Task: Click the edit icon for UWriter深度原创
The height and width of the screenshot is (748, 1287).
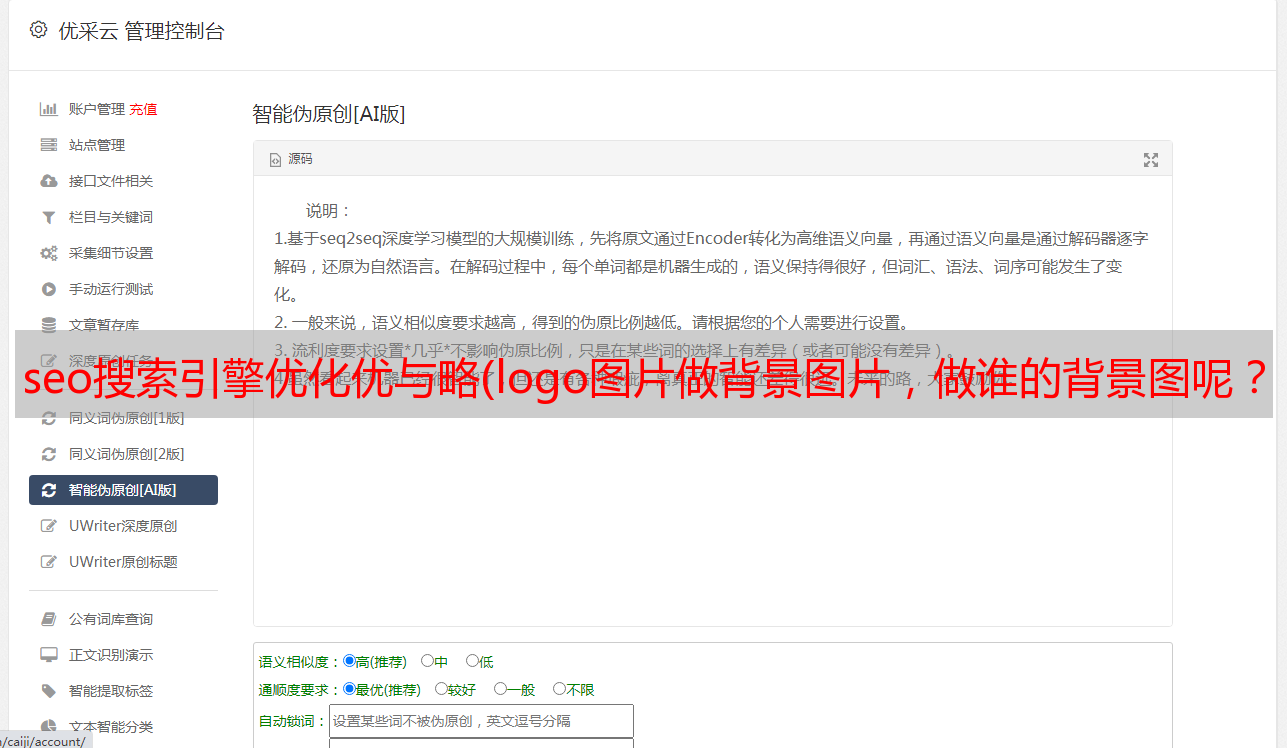Action: click(48, 526)
